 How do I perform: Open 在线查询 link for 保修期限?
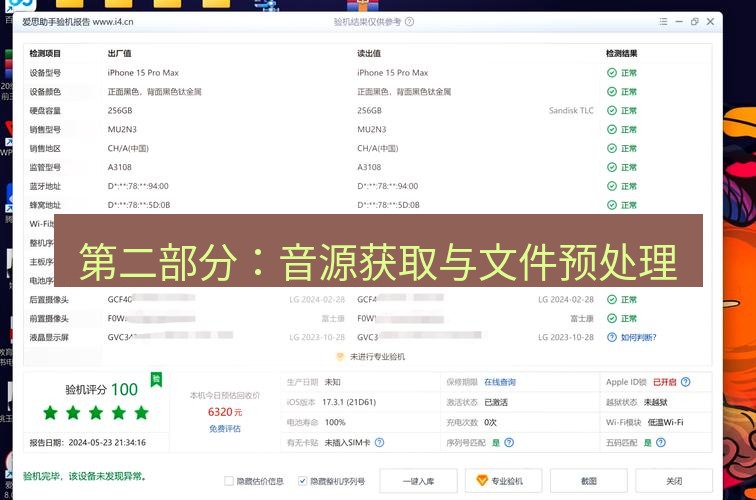coord(500,382)
